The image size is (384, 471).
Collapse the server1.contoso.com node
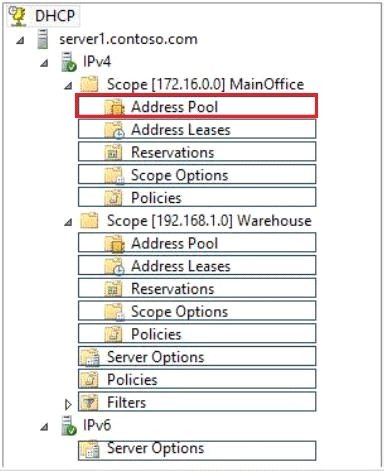coord(21,41)
